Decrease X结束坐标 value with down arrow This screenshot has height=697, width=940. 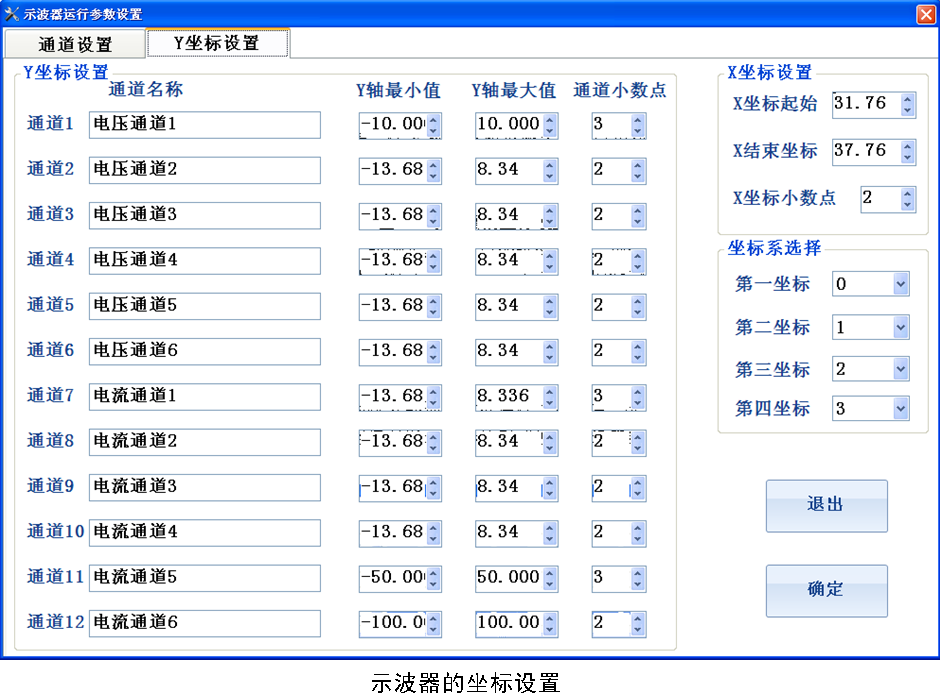pos(907,157)
